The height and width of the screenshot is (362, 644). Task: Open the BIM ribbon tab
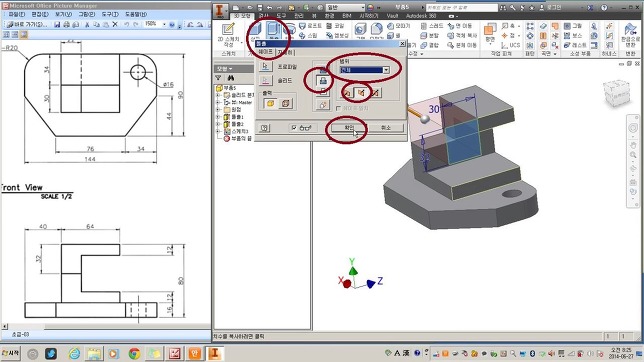[x=347, y=16]
